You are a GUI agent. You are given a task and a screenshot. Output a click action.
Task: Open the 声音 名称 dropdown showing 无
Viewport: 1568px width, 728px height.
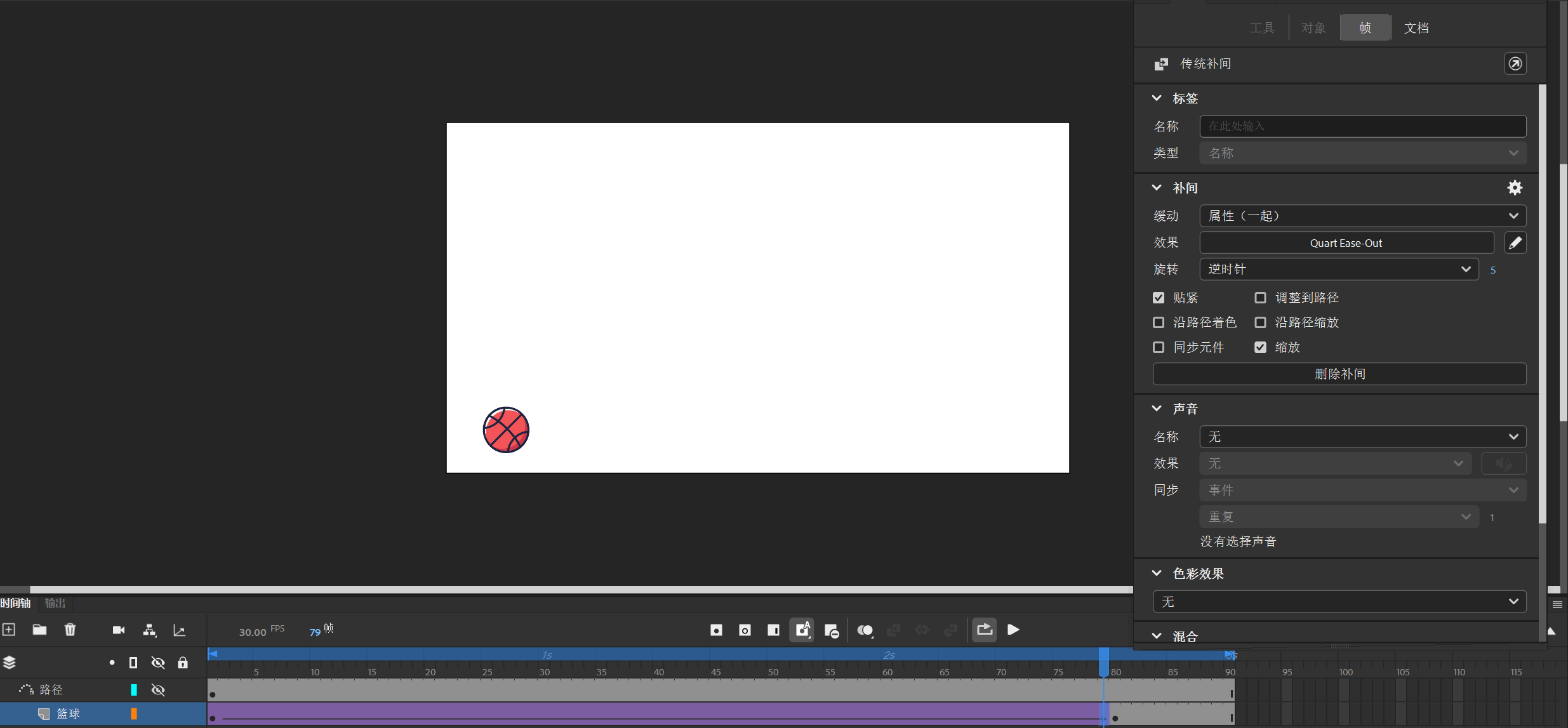(x=1363, y=437)
